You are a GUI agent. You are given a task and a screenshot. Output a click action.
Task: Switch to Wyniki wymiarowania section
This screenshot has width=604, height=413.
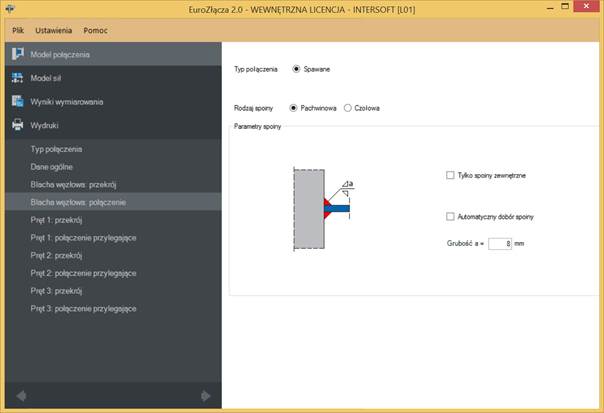(113, 102)
